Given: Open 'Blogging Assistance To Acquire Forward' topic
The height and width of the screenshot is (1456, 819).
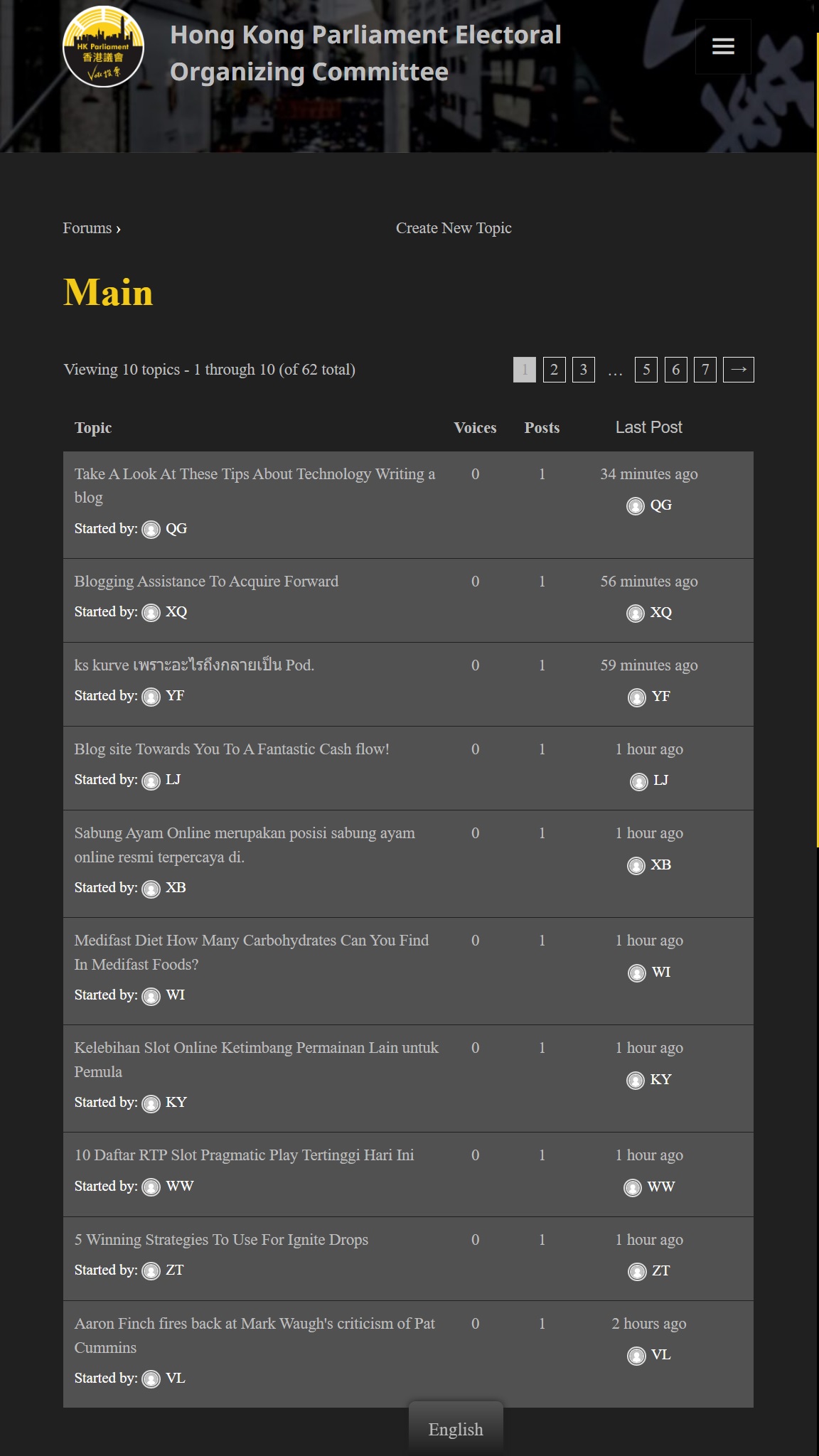Looking at the screenshot, I should 206,582.
